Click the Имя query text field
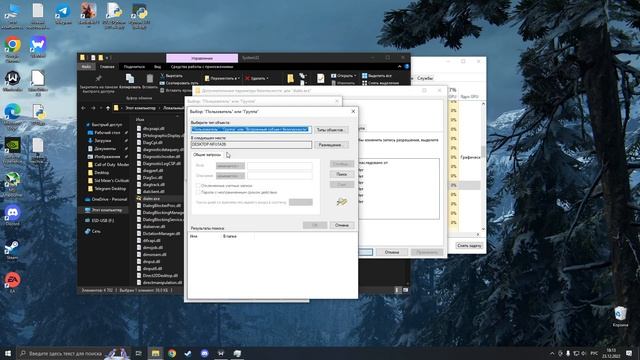Image resolution: width=640 pixels, height=360 pixels. point(280,166)
